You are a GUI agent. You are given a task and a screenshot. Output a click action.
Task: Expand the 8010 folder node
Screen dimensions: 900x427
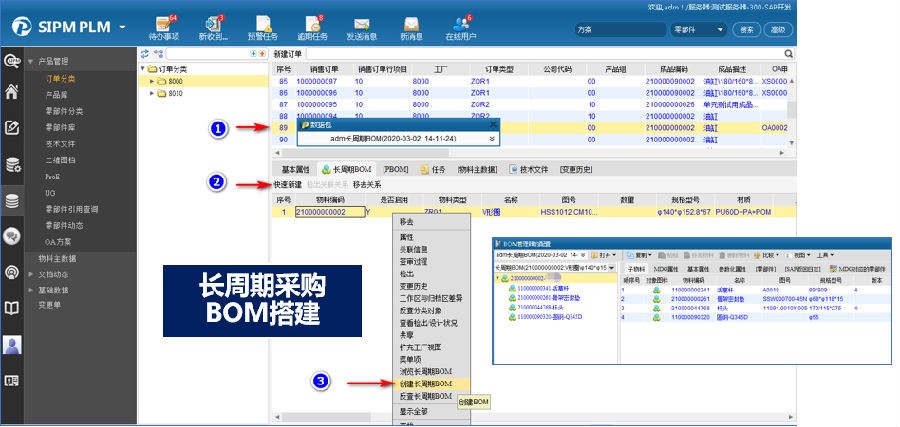point(152,94)
